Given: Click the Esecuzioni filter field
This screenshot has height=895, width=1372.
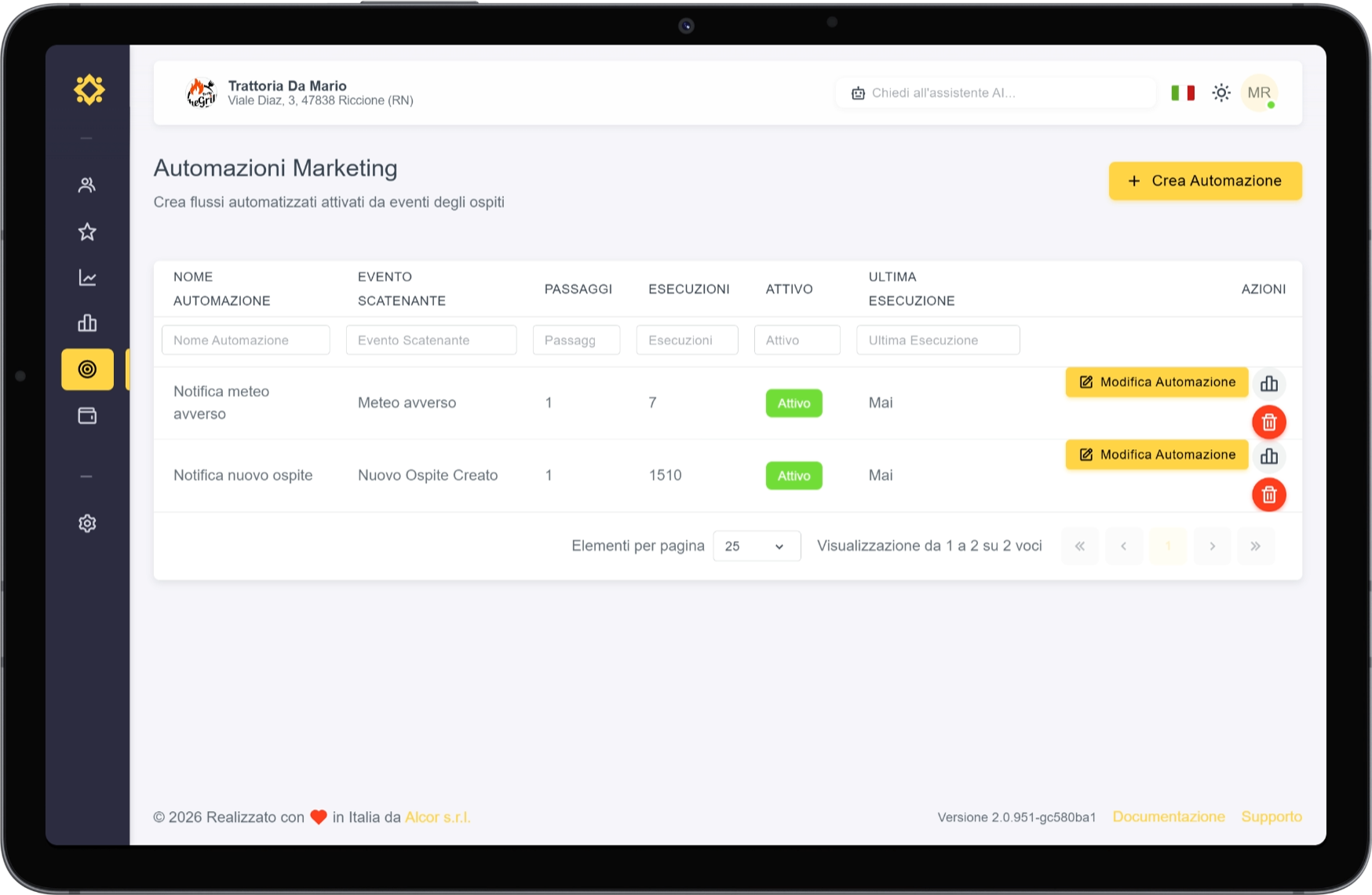Looking at the screenshot, I should [687, 340].
